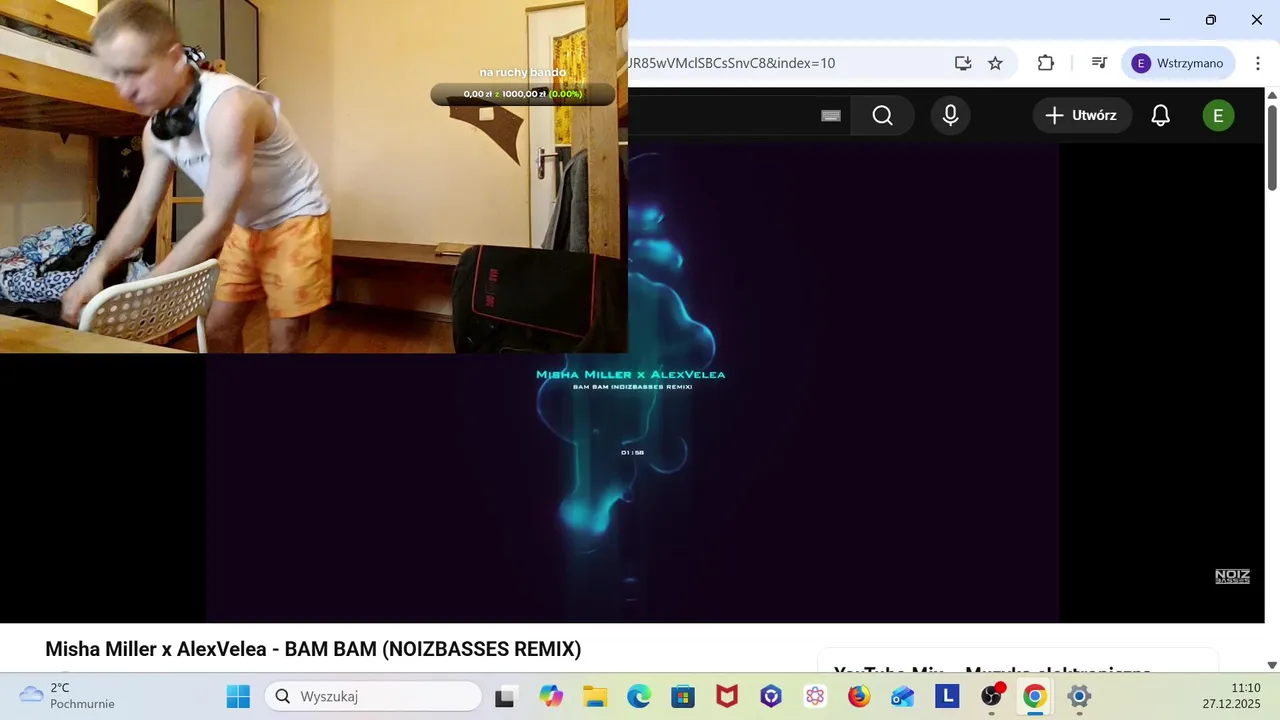This screenshot has height=720, width=1280.
Task: Click the URL text in address bar
Action: [x=731, y=63]
